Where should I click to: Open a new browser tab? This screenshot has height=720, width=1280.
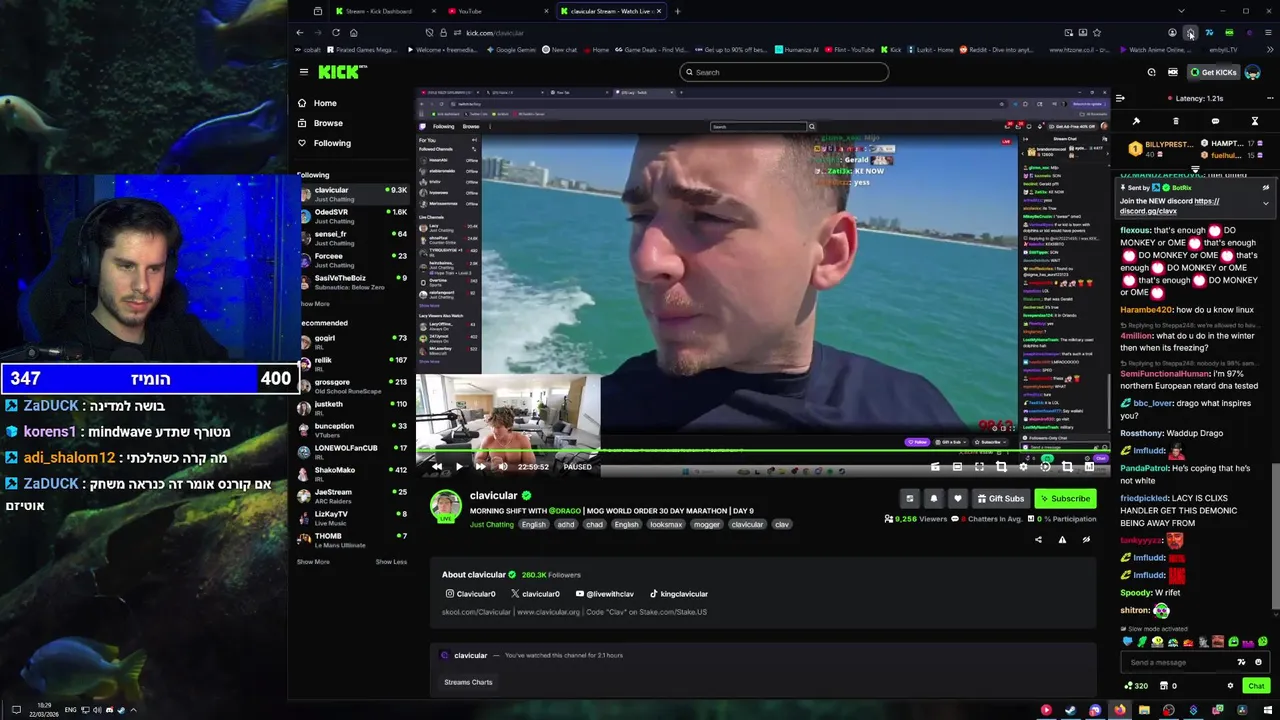tap(677, 11)
